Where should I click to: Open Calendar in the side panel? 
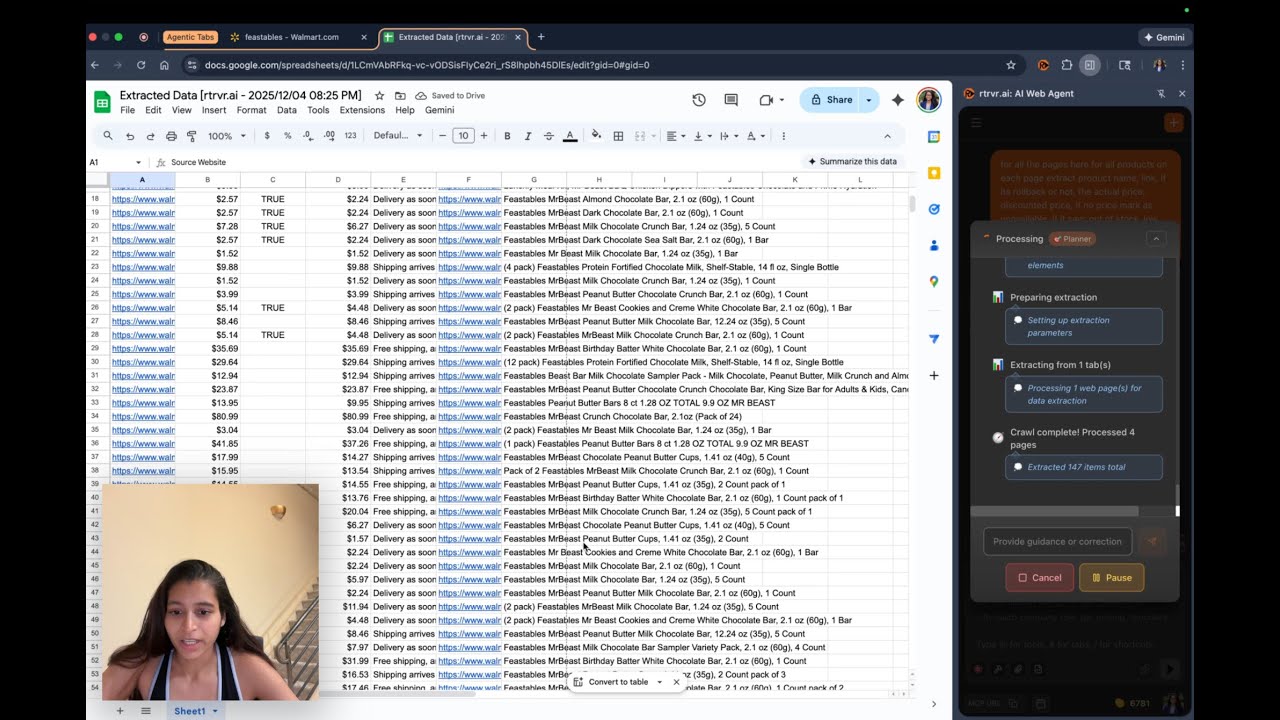point(934,137)
